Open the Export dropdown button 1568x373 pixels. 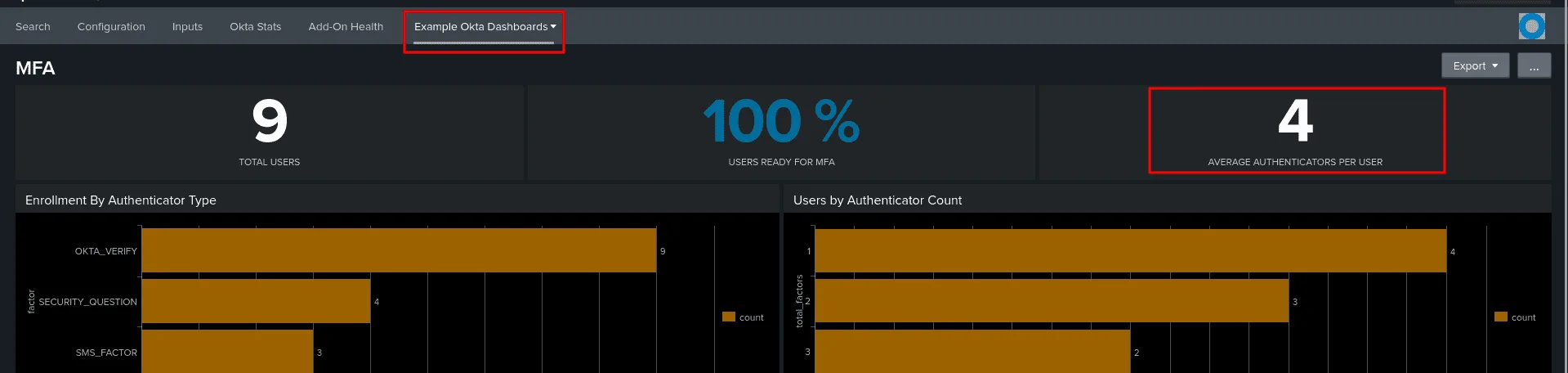coord(1475,65)
